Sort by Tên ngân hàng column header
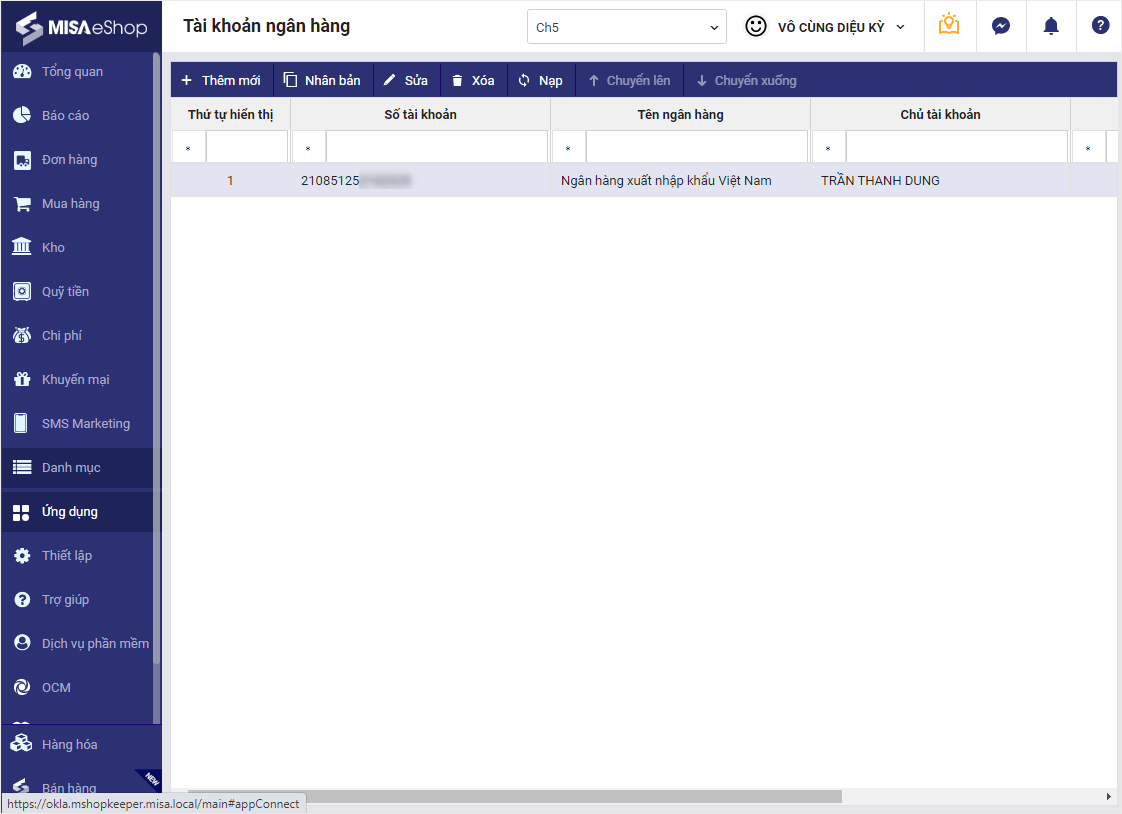The width and height of the screenshot is (1122, 814). (x=680, y=114)
